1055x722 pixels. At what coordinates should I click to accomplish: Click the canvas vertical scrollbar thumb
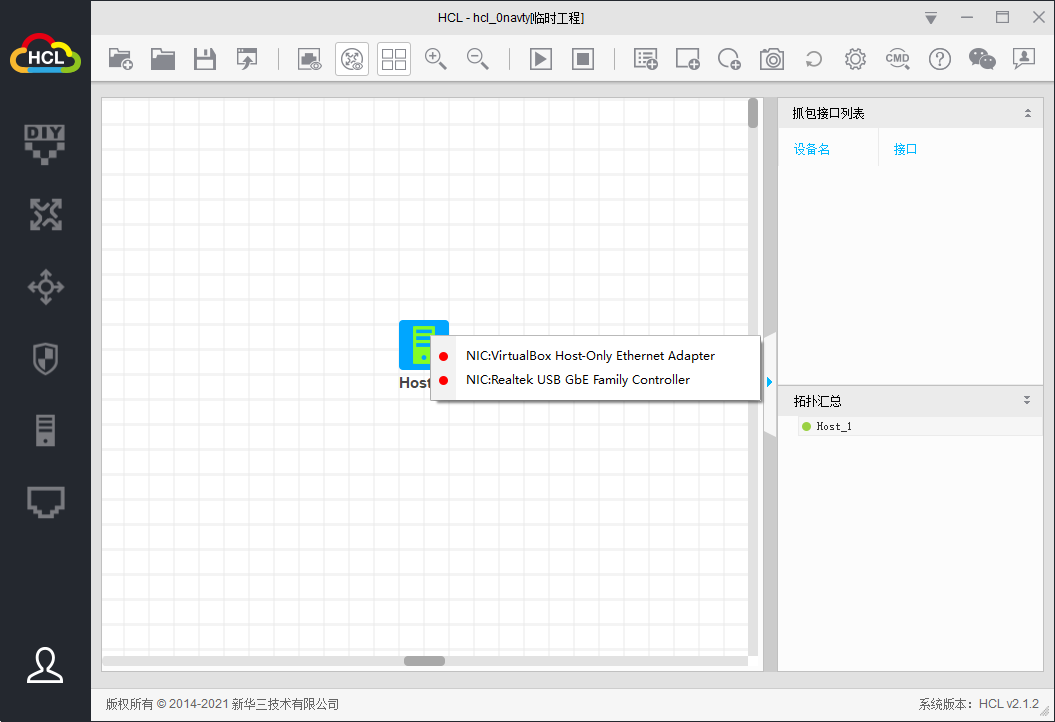(x=753, y=113)
